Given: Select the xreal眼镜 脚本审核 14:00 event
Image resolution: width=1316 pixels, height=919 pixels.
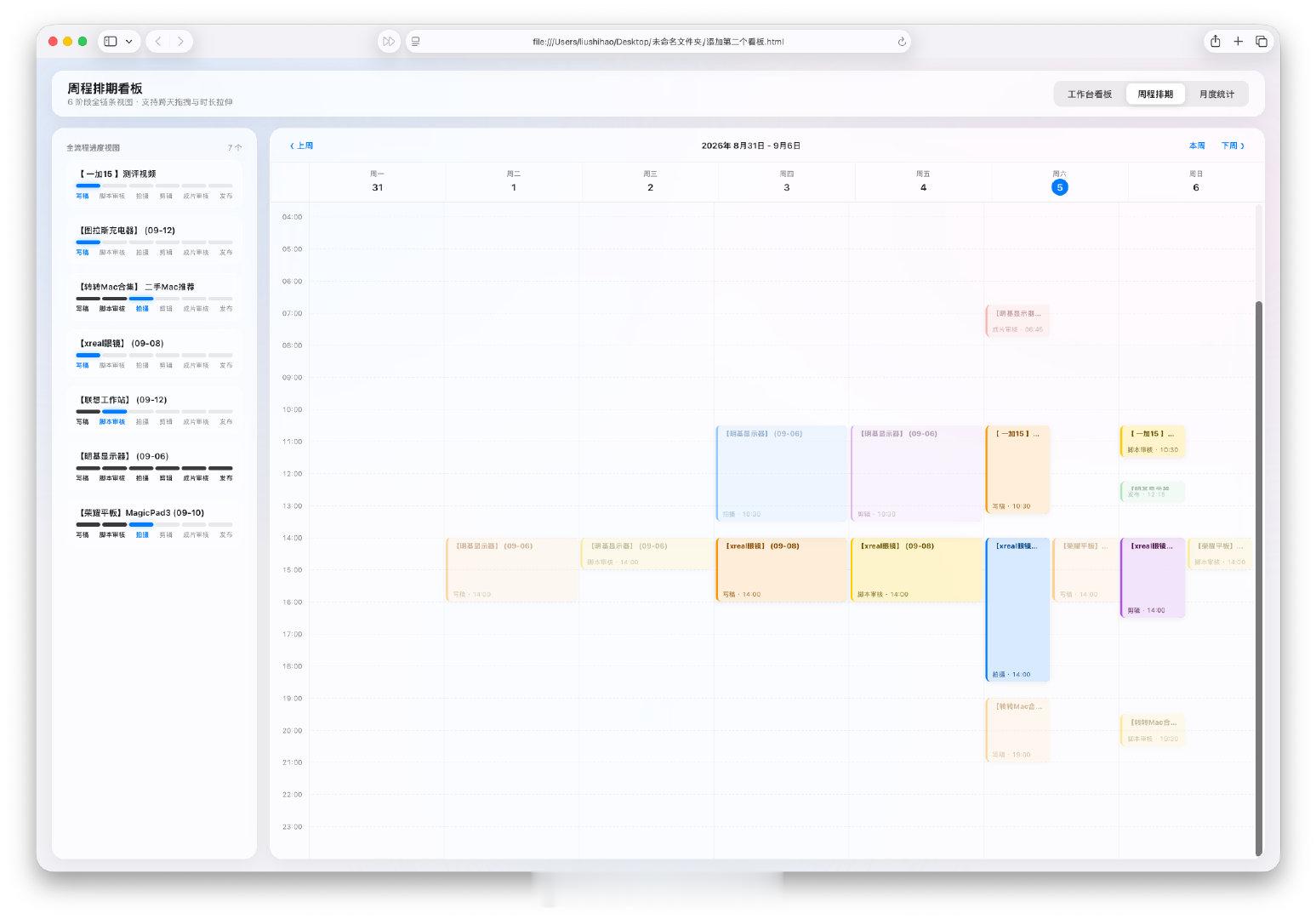Looking at the screenshot, I should (x=917, y=570).
